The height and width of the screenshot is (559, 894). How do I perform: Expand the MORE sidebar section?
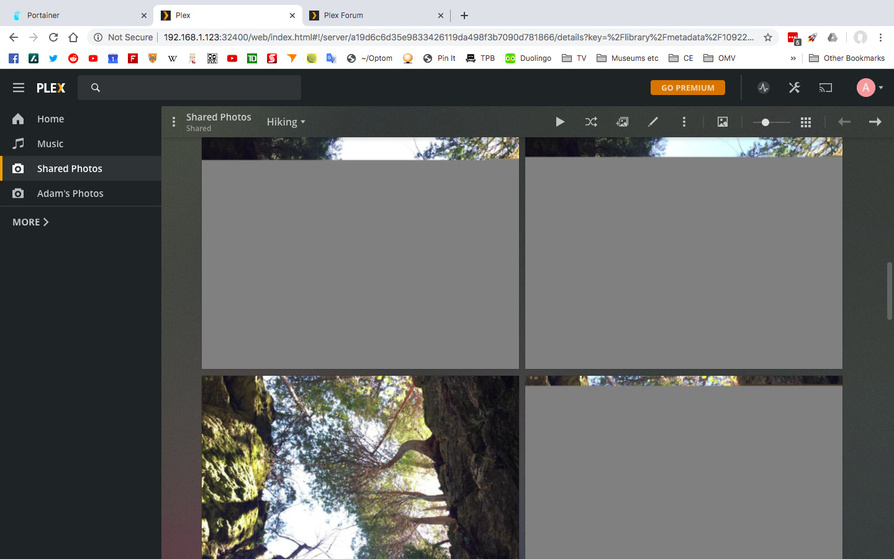31,222
